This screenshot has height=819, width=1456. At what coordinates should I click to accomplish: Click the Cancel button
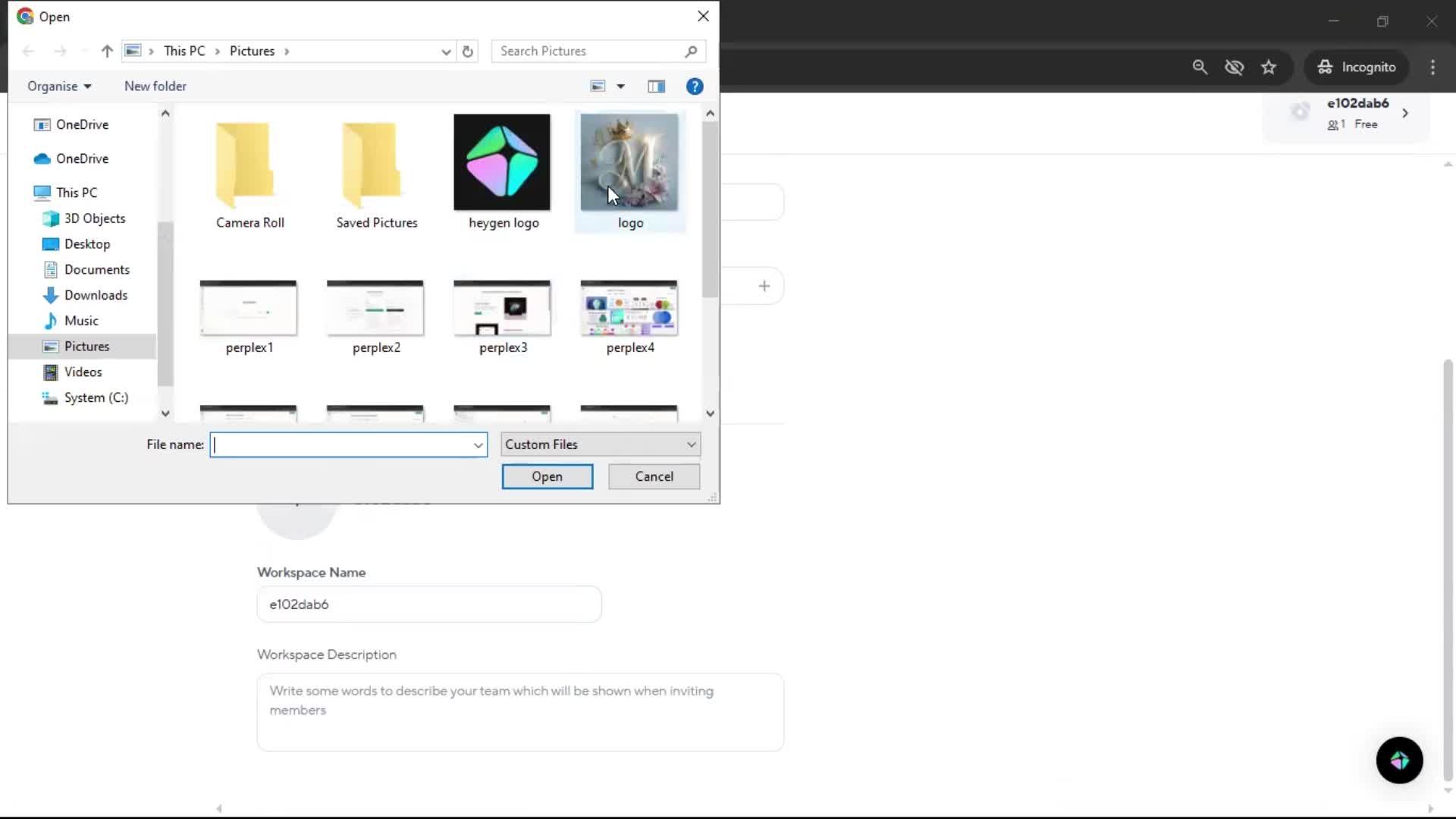click(654, 476)
